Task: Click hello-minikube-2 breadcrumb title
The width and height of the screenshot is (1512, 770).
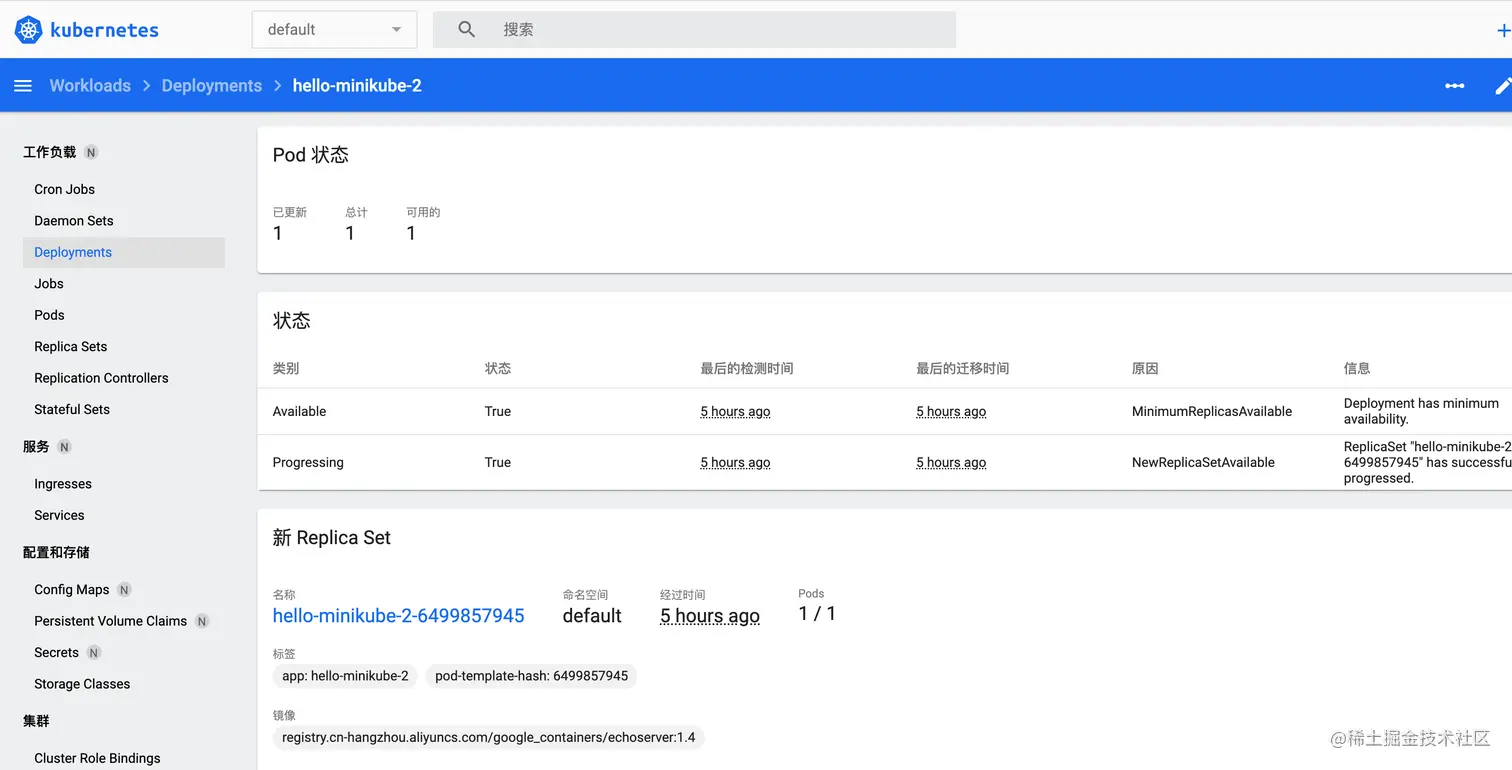Action: coord(357,86)
